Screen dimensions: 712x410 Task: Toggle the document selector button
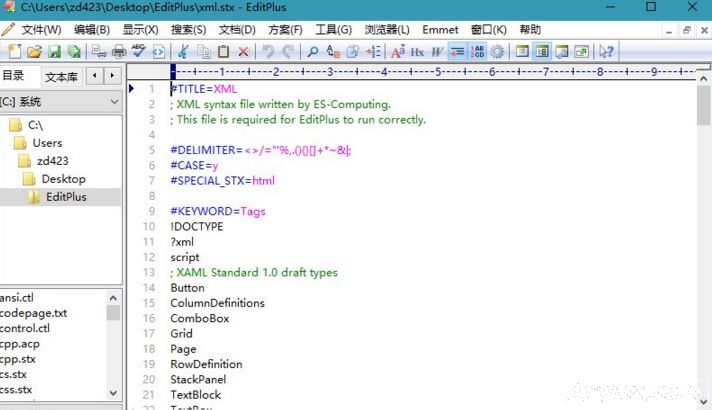(x=582, y=51)
